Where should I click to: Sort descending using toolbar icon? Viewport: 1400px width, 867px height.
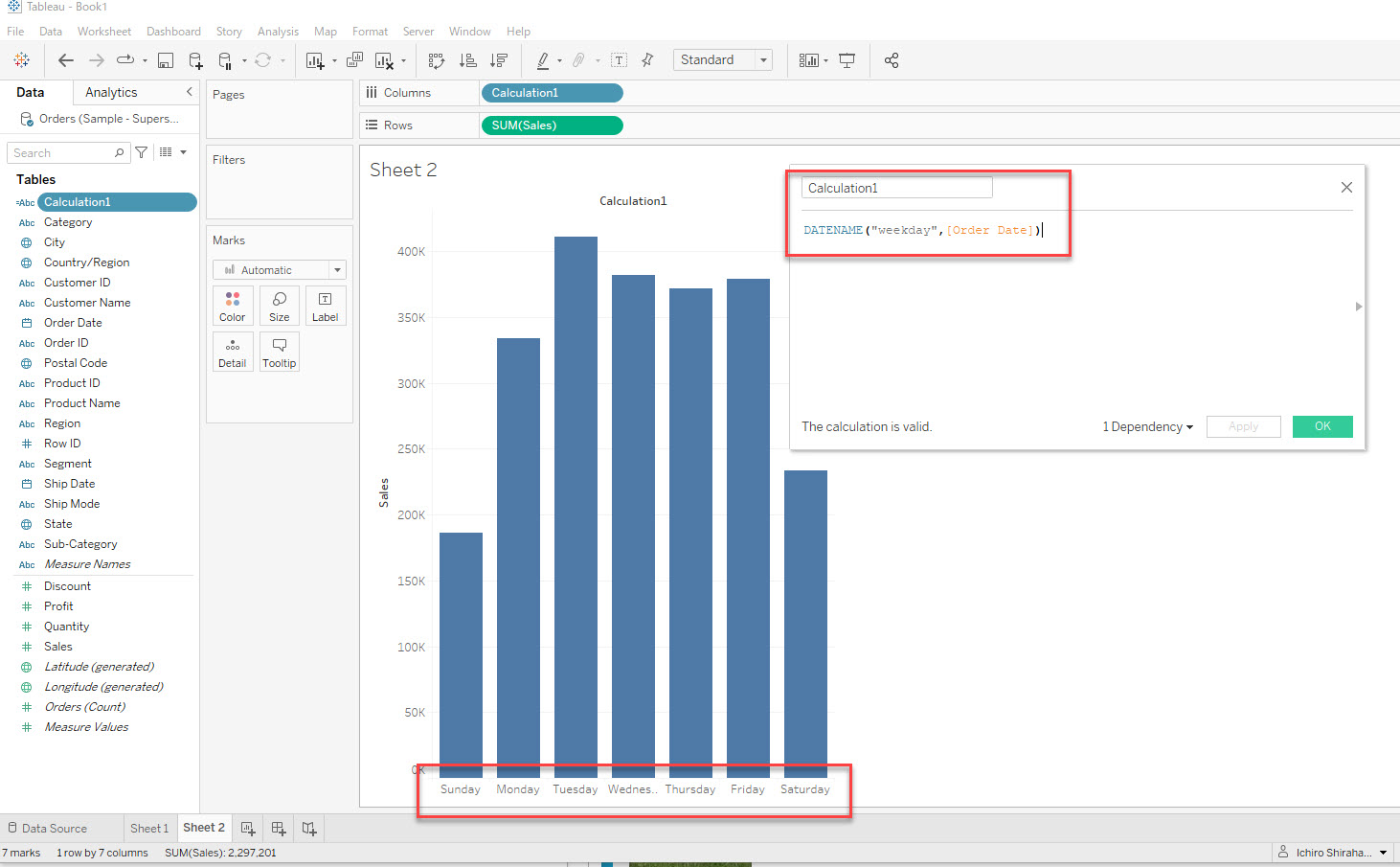click(x=498, y=60)
